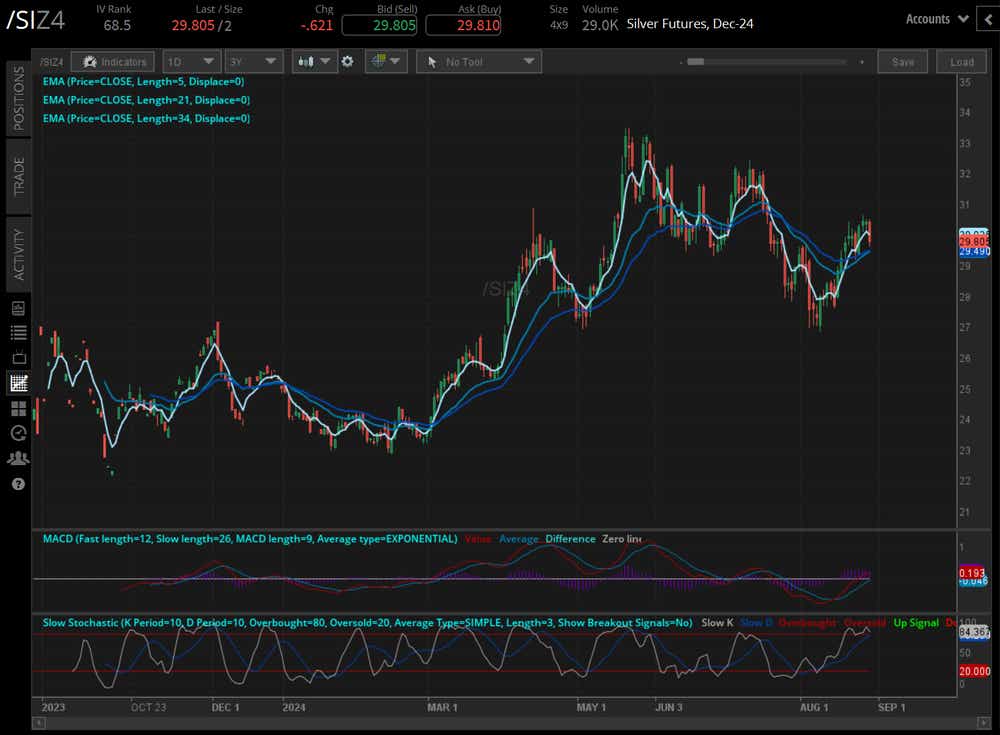
Task: Click the scanner list icon in the sidebar
Action: [x=17, y=333]
